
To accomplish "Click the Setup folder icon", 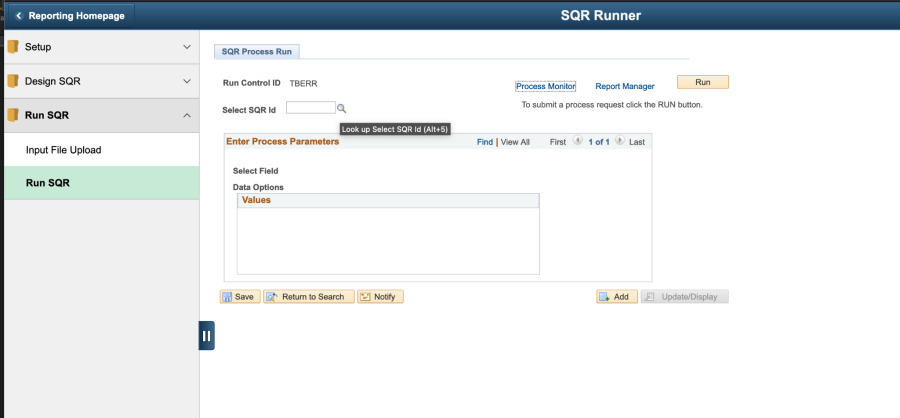I will pyautogui.click(x=13, y=47).
